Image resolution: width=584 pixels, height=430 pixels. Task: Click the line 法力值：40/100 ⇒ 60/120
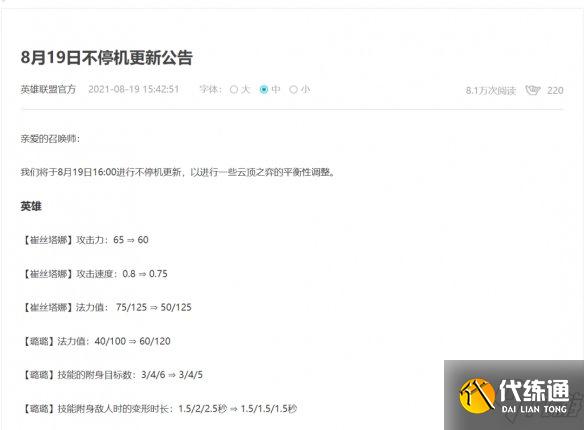click(96, 341)
